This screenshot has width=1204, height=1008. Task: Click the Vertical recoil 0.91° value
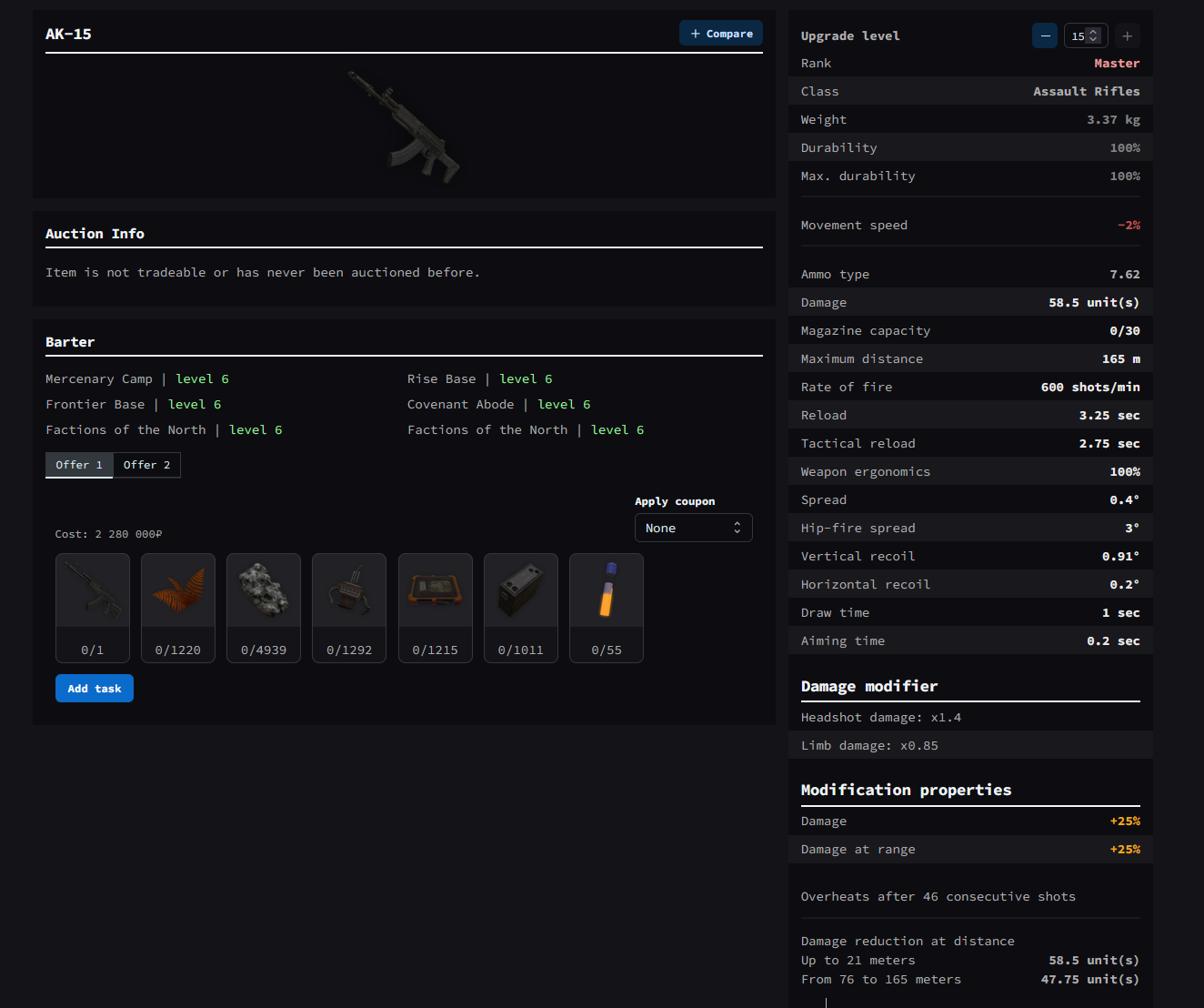pyautogui.click(x=1121, y=557)
